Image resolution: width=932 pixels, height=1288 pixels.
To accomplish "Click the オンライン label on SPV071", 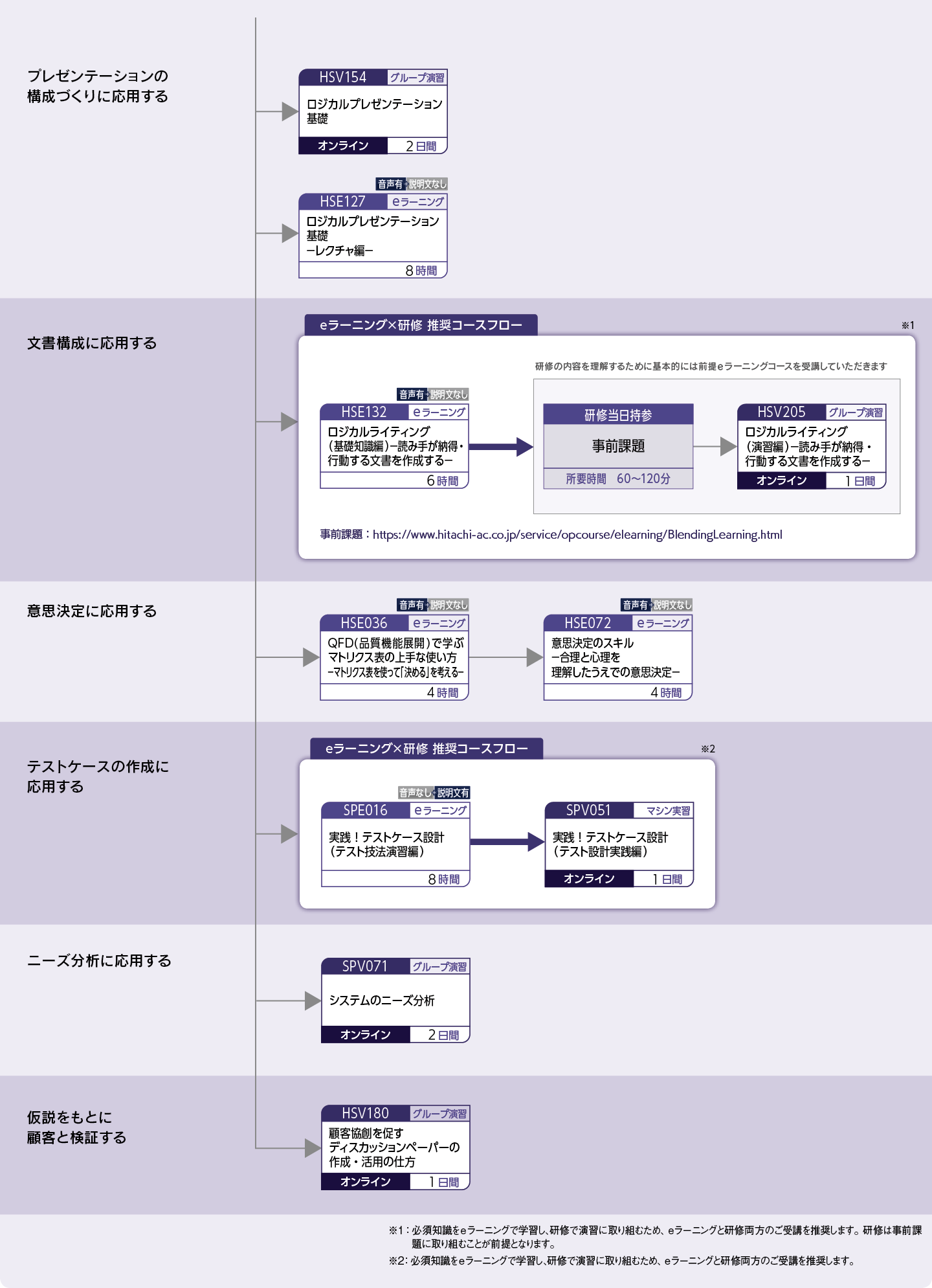I will pyautogui.click(x=366, y=1035).
